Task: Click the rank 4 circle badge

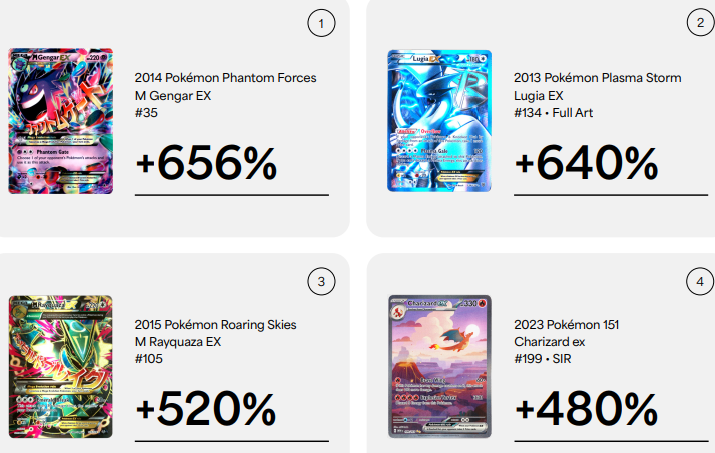Action: tap(700, 281)
